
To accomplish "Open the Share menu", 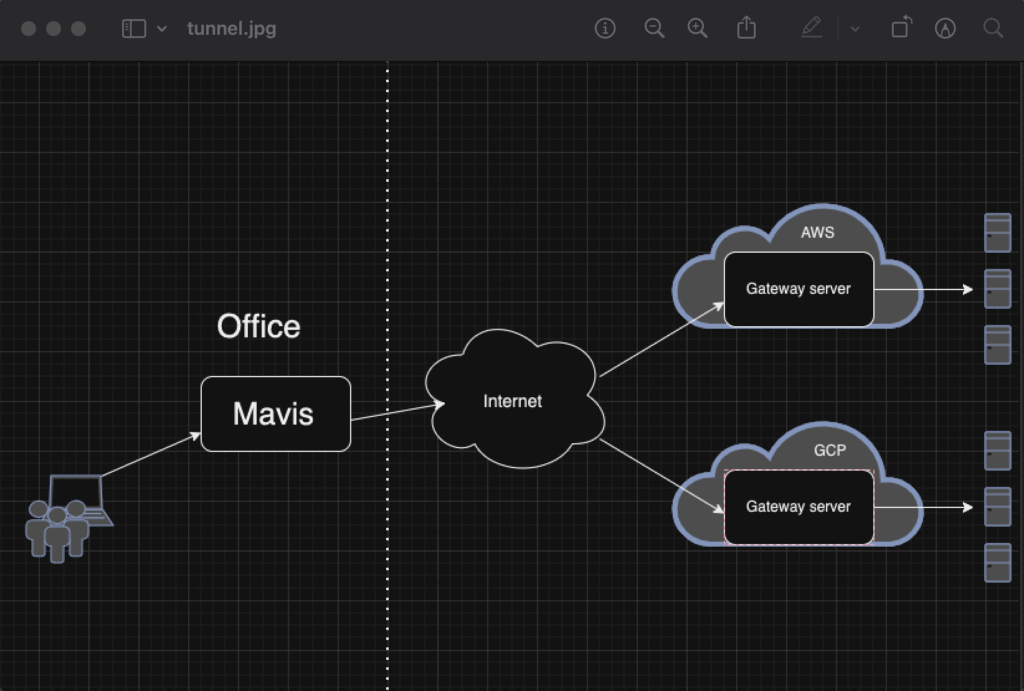I will click(x=746, y=29).
